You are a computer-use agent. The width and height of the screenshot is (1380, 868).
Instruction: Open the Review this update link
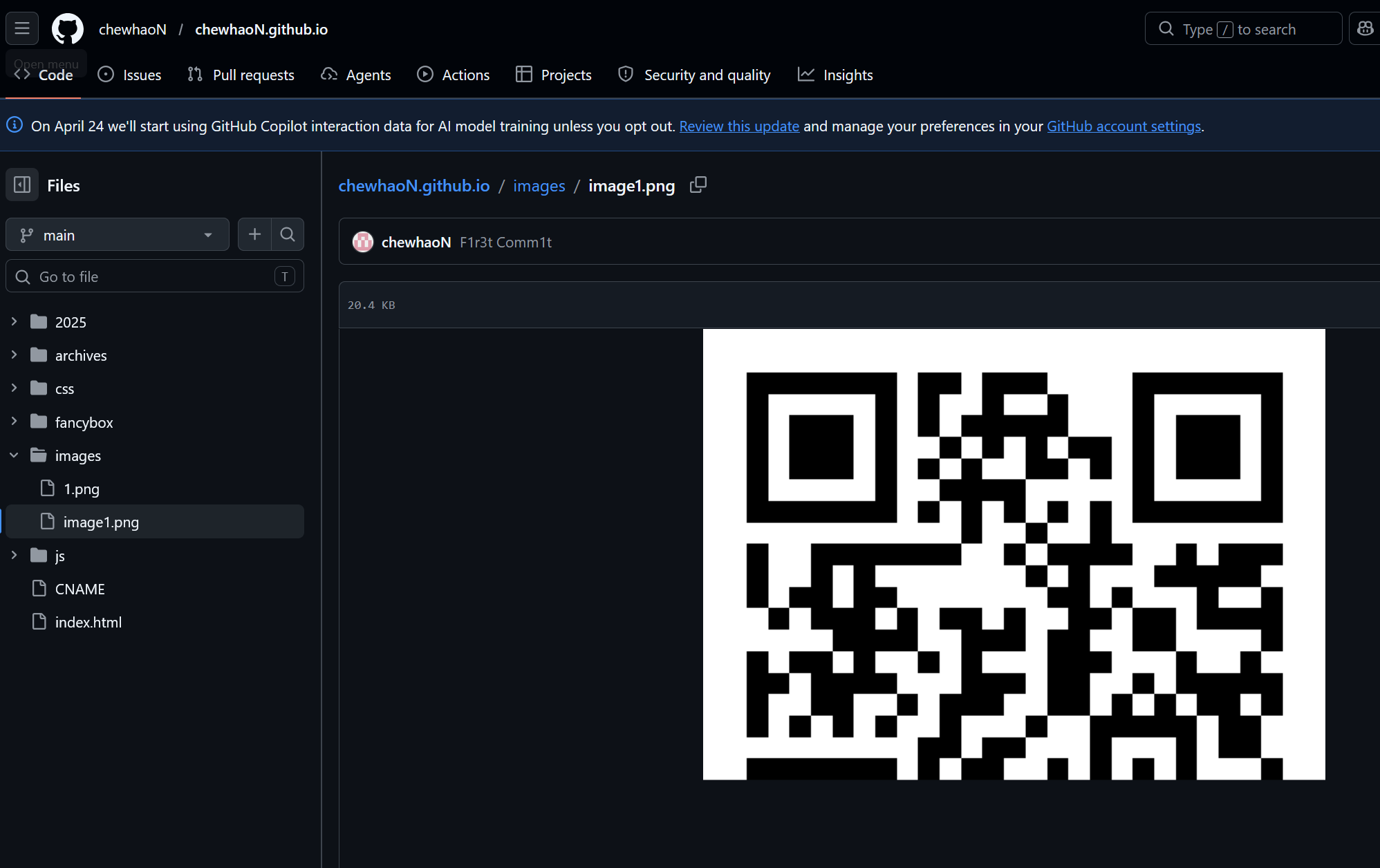click(x=739, y=126)
